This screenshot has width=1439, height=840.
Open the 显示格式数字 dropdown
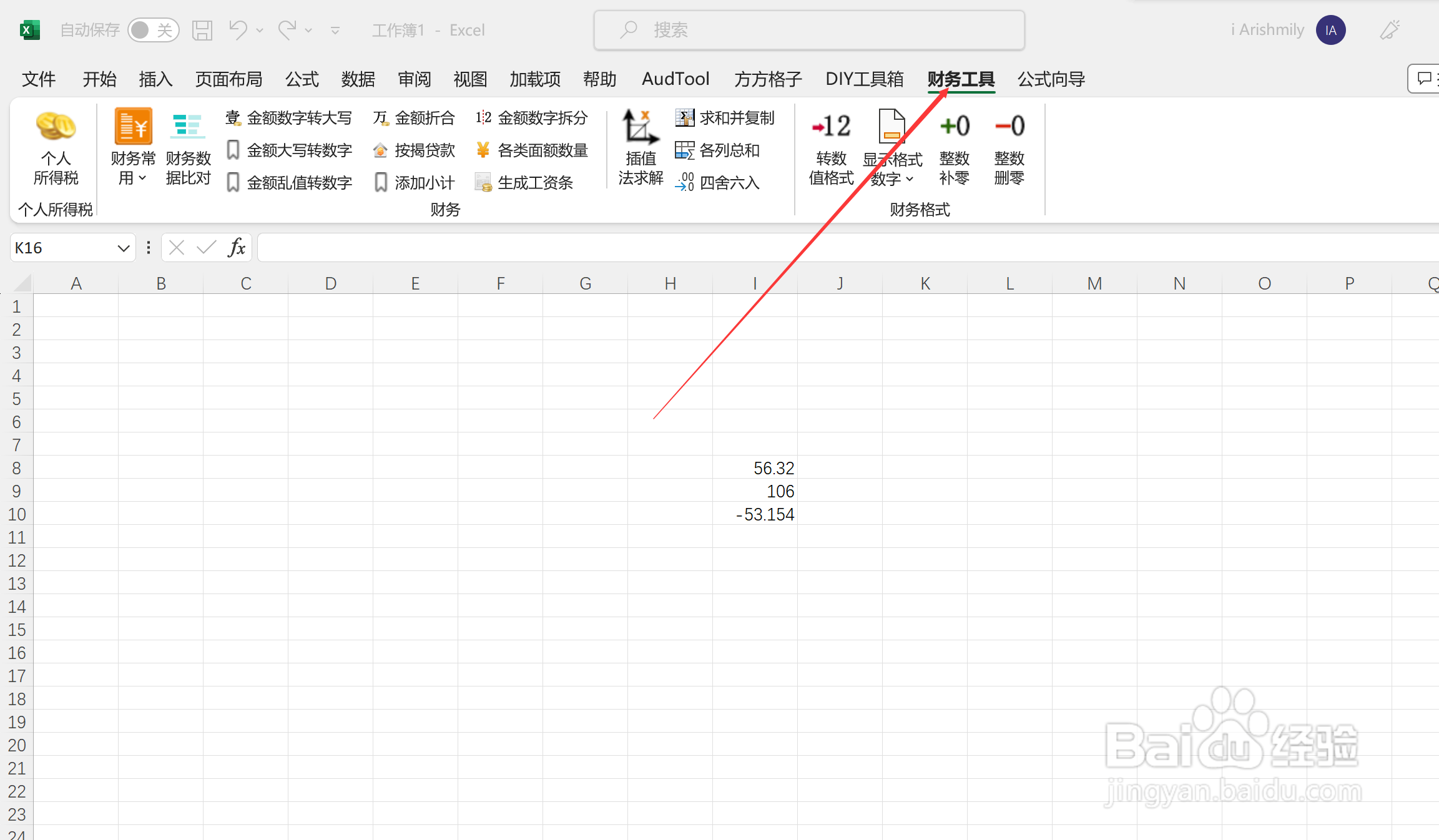click(x=892, y=149)
